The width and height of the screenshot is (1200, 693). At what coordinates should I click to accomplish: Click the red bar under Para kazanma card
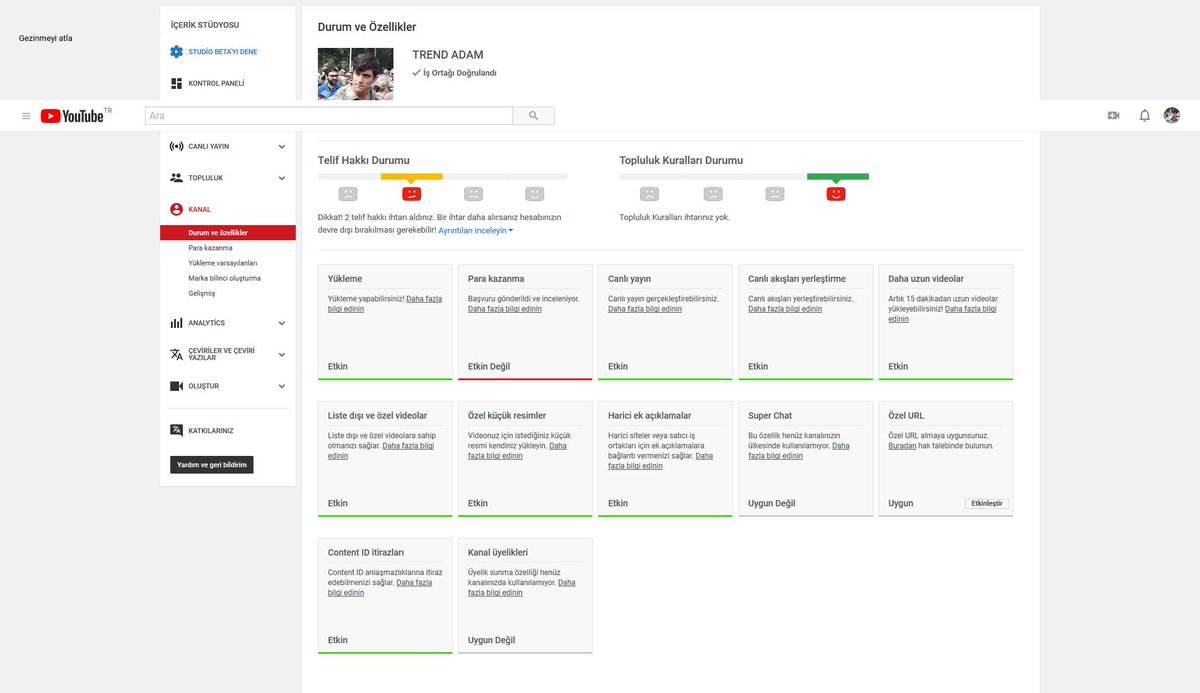pyautogui.click(x=525, y=378)
